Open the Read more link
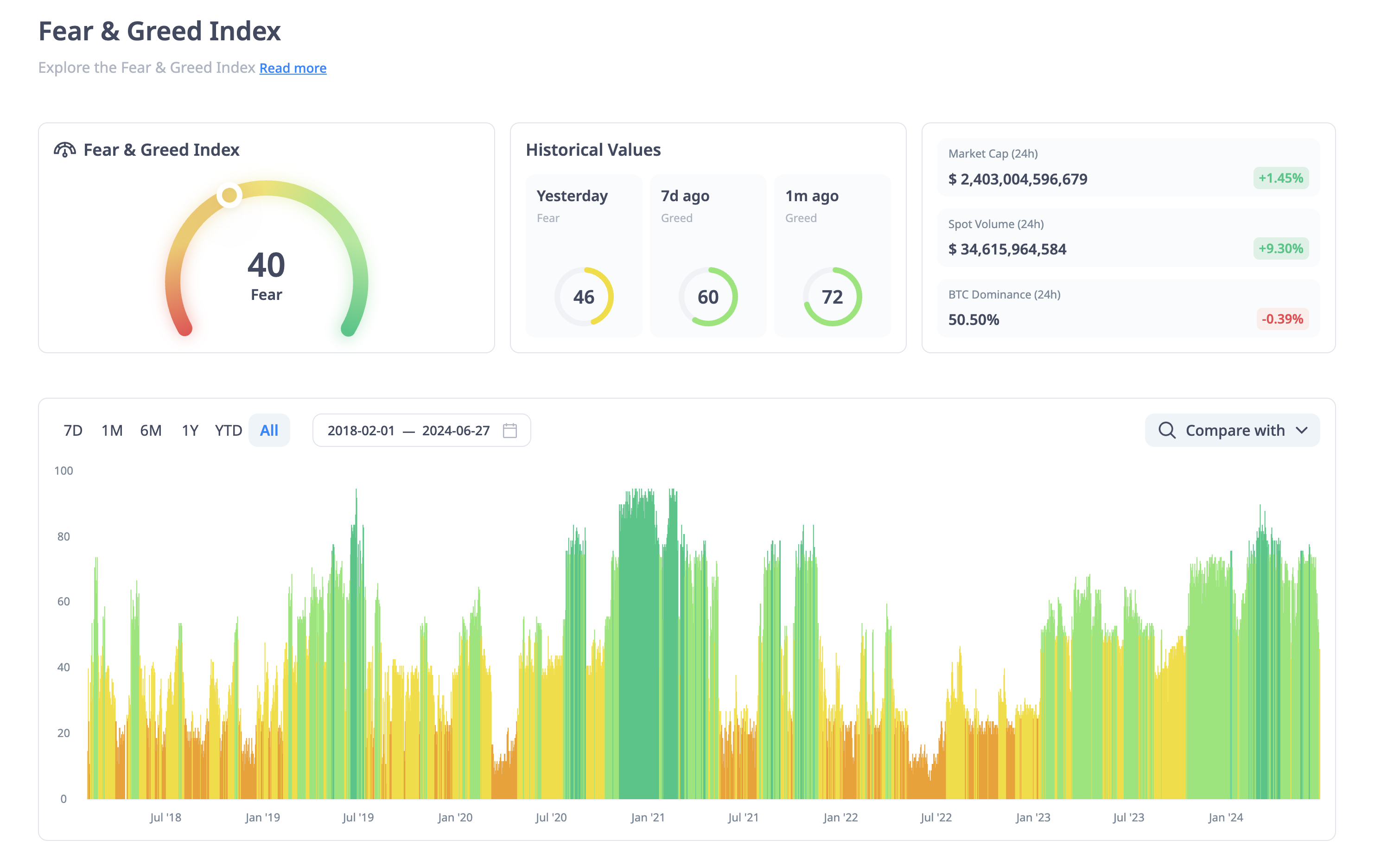This screenshot has height=865, width=1400. click(x=293, y=68)
